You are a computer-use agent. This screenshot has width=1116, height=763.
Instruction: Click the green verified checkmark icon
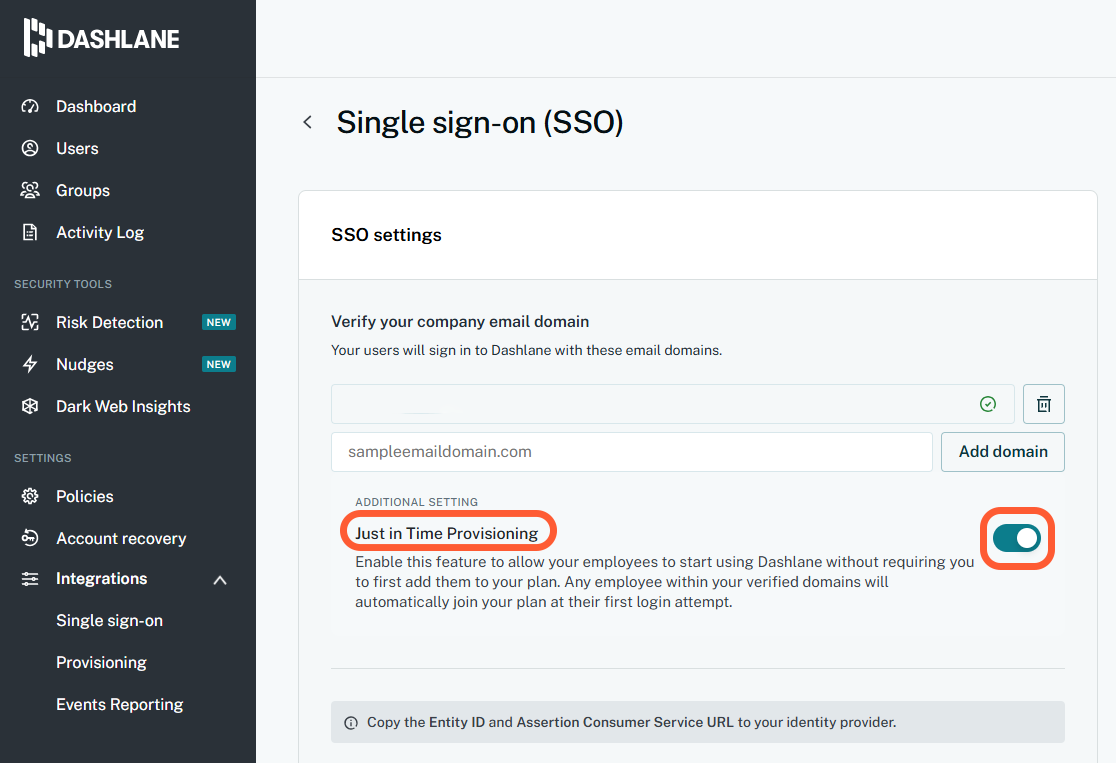(x=987, y=404)
